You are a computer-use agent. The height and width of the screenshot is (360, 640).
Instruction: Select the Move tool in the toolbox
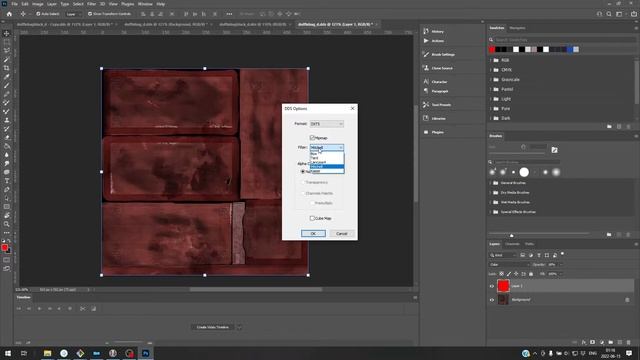point(7,33)
